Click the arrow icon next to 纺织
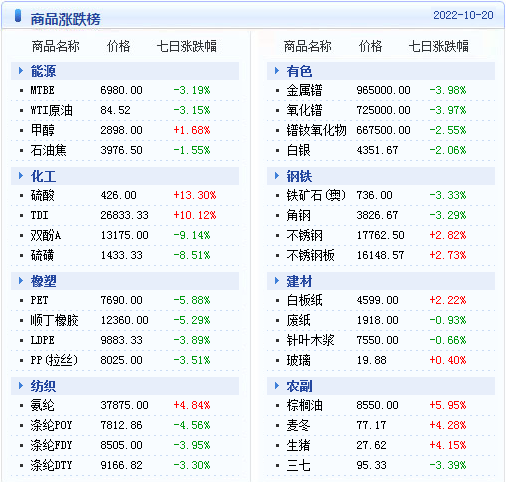The width and height of the screenshot is (506, 482). click(x=21, y=386)
